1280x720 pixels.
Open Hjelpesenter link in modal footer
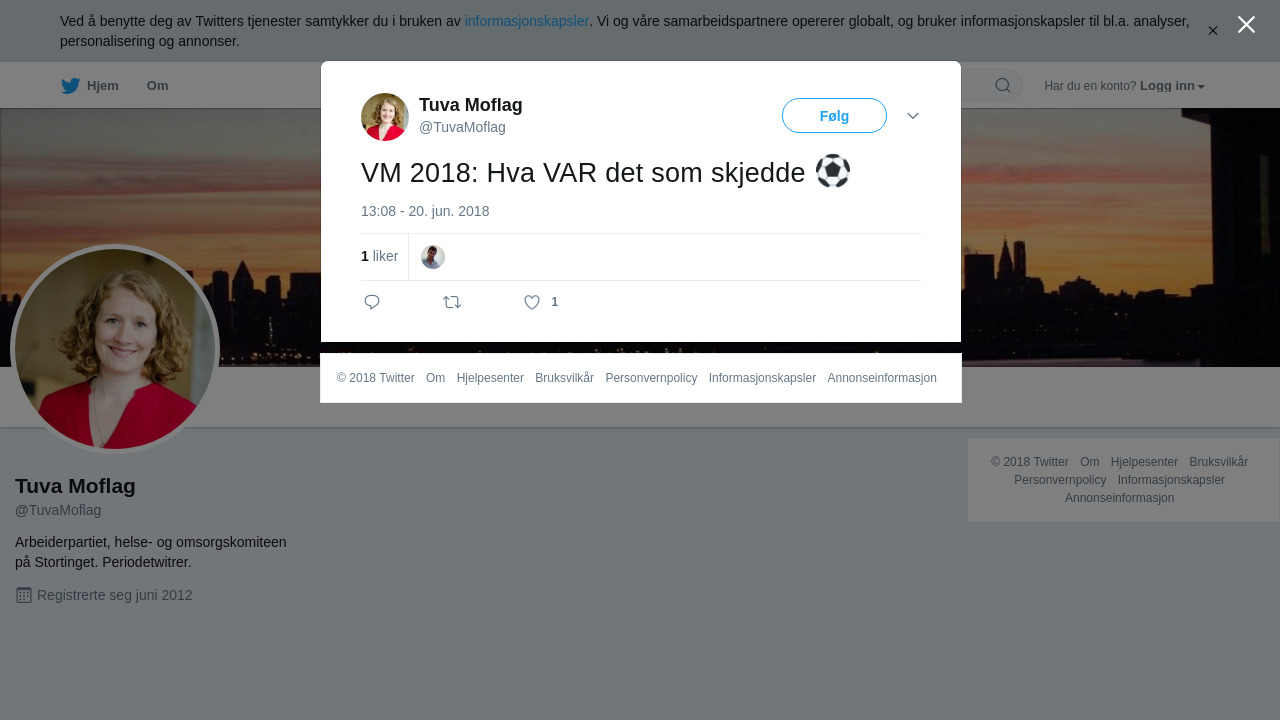coord(490,378)
